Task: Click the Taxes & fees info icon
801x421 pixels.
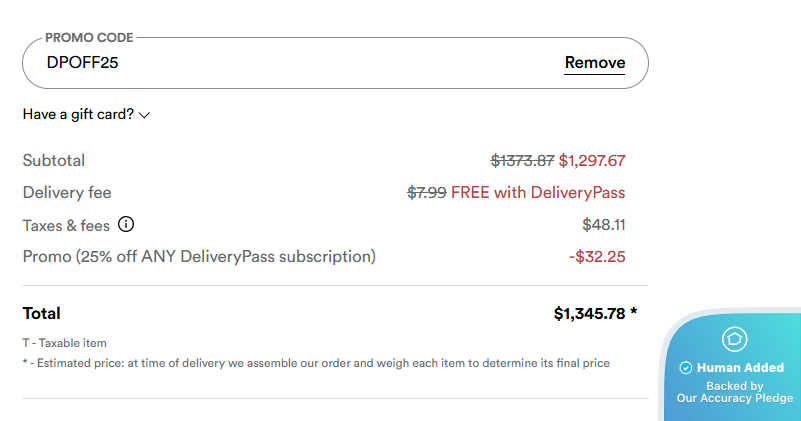Action: click(127, 225)
